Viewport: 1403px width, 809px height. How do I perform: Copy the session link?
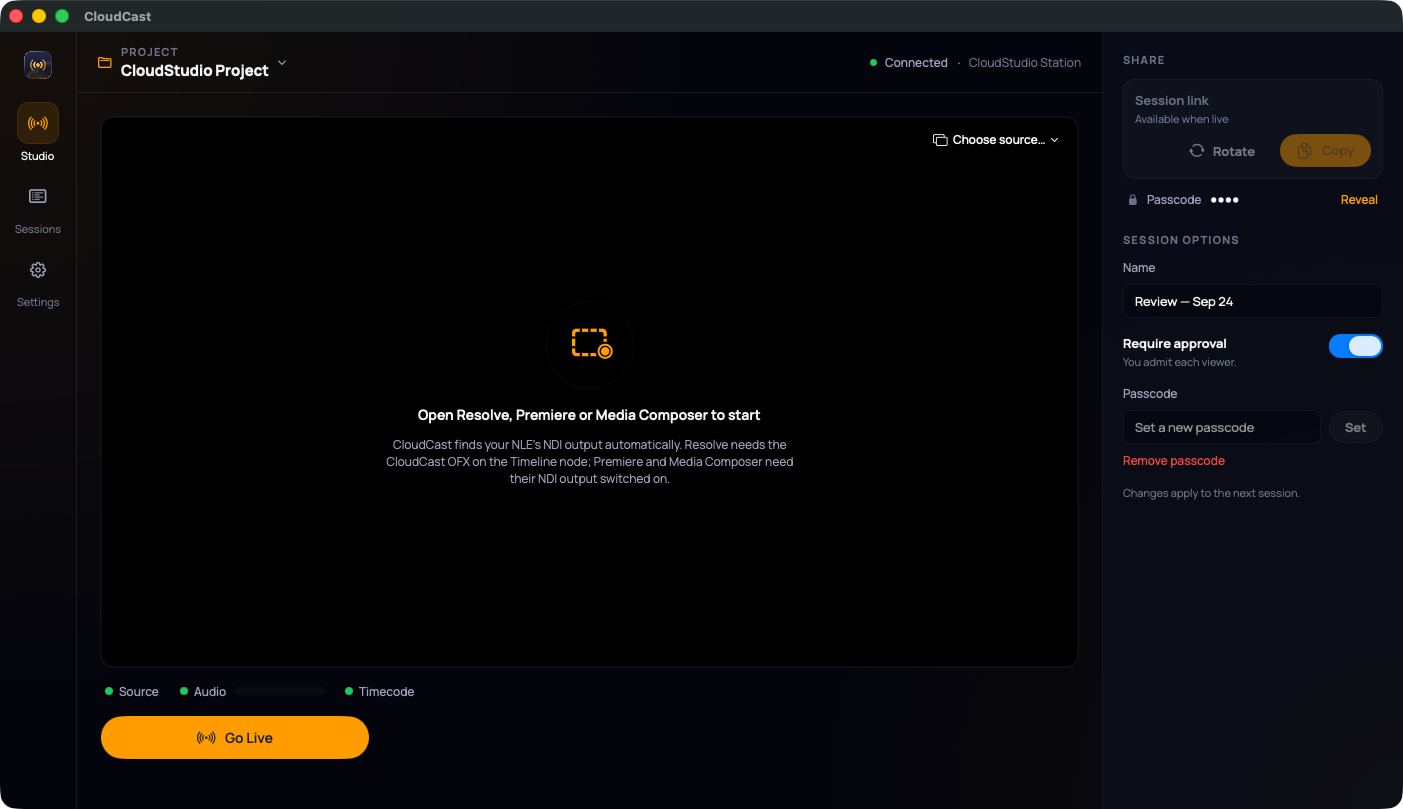click(1325, 151)
